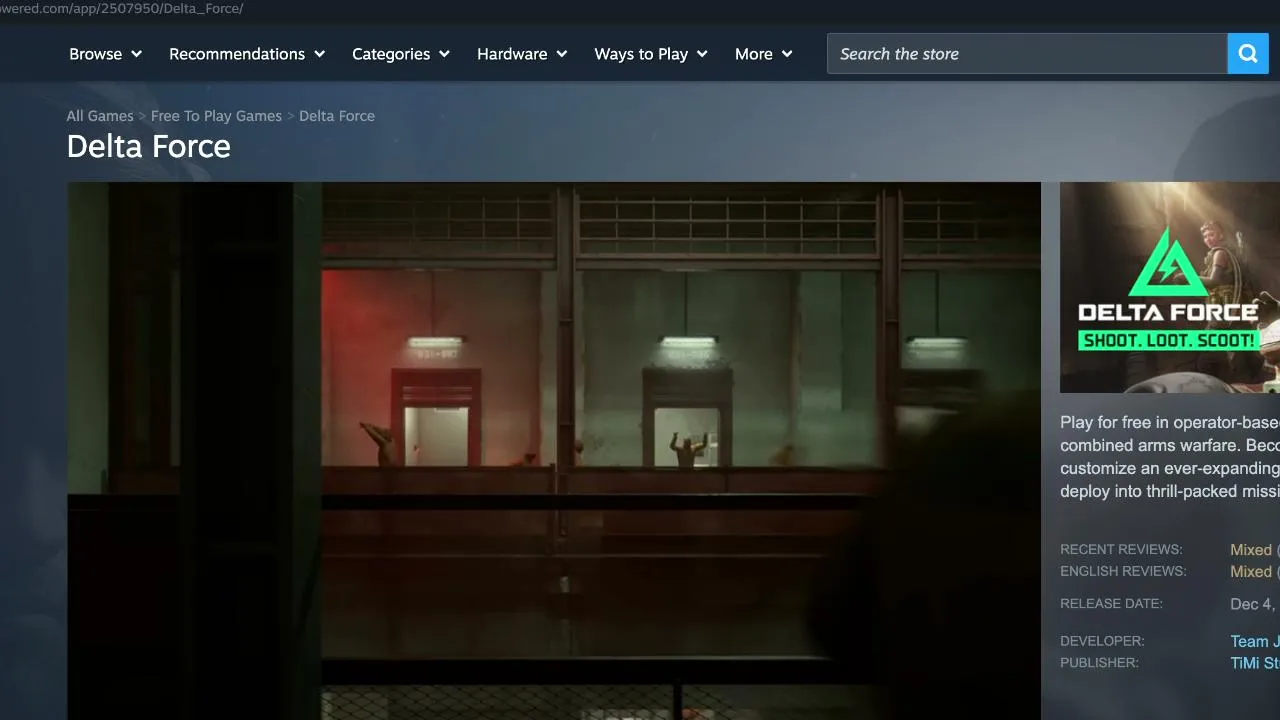This screenshot has width=1280, height=720.
Task: Click the PUBLISHER label
Action: [1099, 663]
